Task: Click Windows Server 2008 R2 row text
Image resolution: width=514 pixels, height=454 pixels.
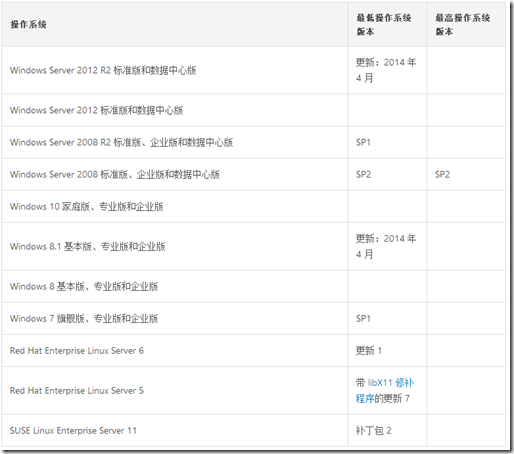Action: [x=121, y=142]
